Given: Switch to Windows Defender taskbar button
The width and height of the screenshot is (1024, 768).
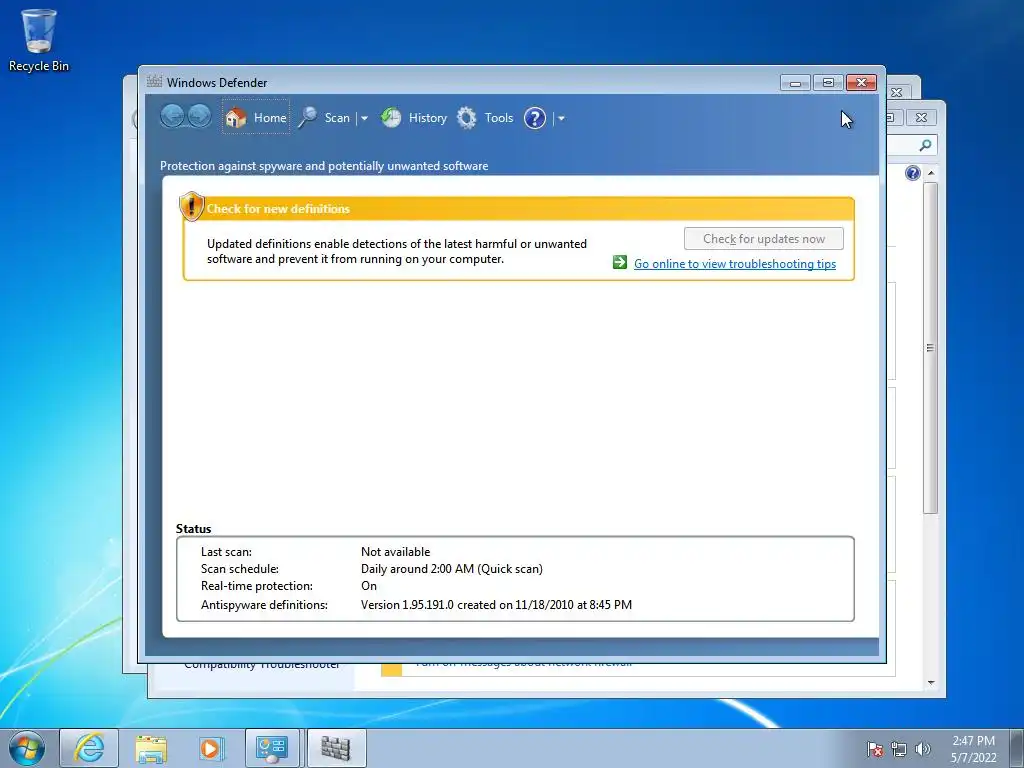Looking at the screenshot, I should pos(336,748).
